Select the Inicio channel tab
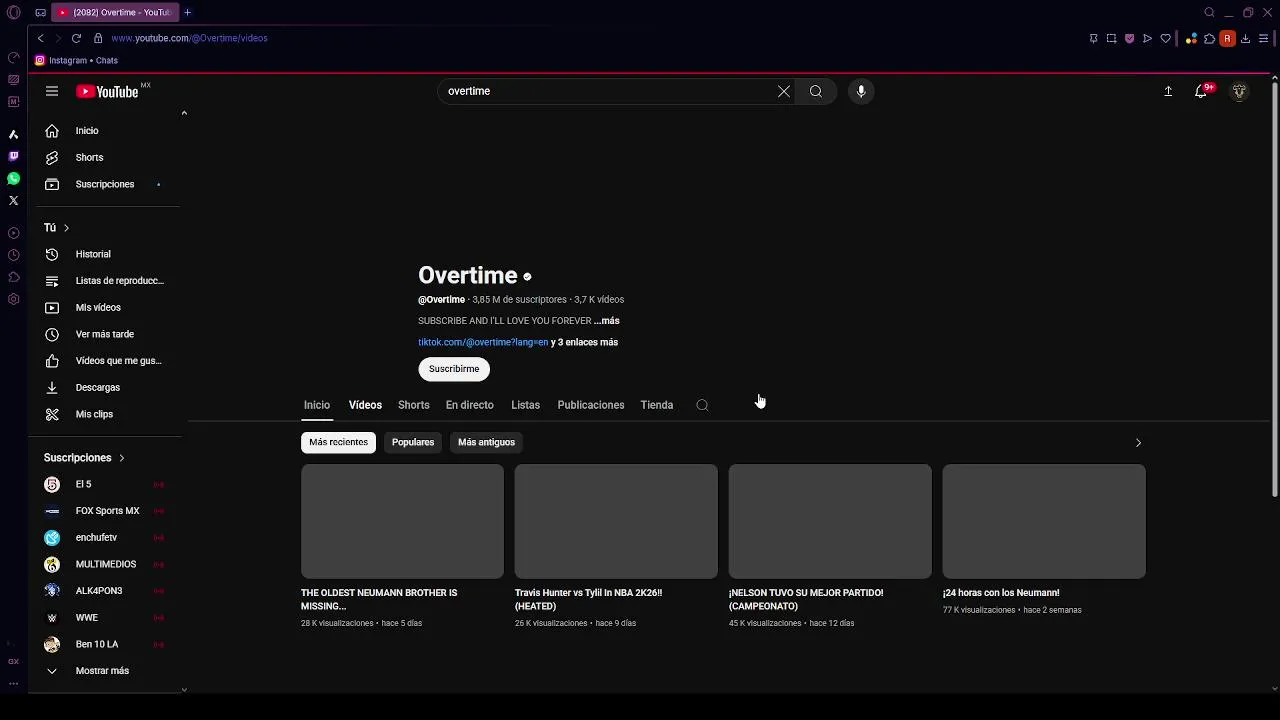The width and height of the screenshot is (1280, 720). (x=317, y=405)
